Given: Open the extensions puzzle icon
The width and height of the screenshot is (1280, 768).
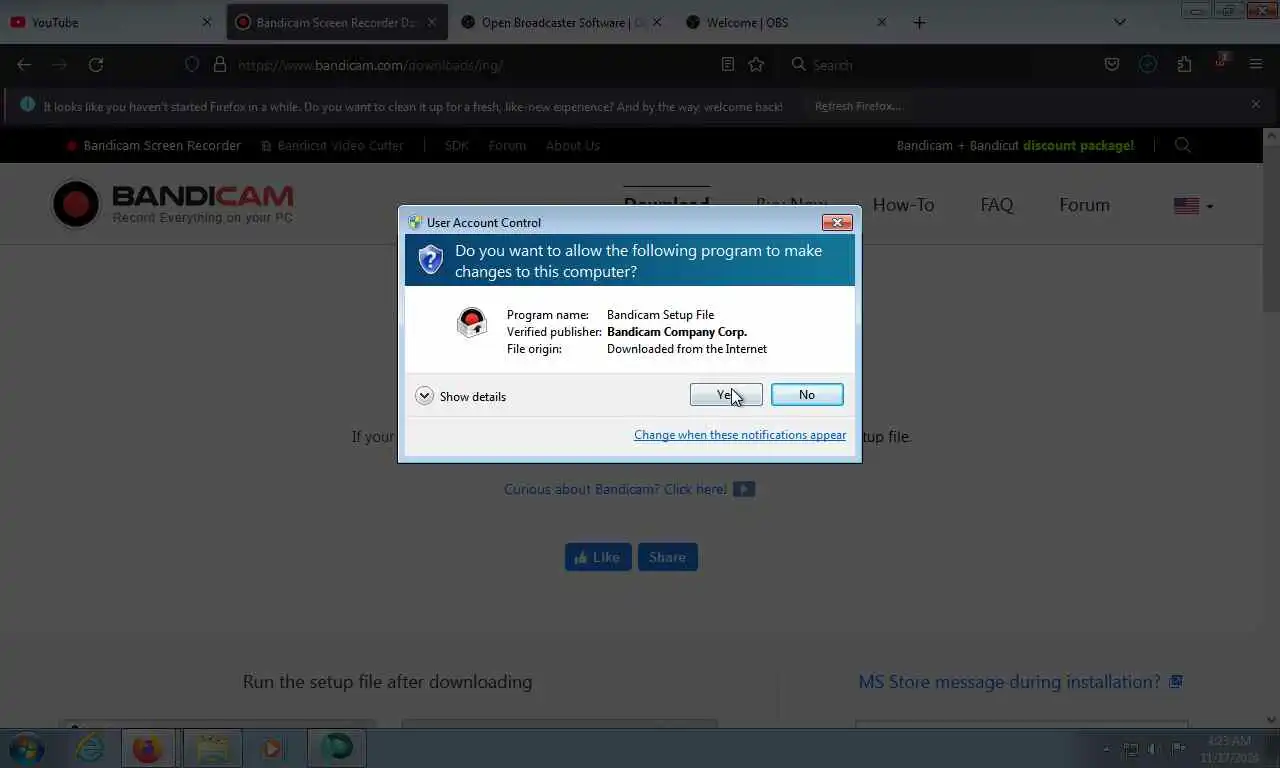Looking at the screenshot, I should 1184,64.
